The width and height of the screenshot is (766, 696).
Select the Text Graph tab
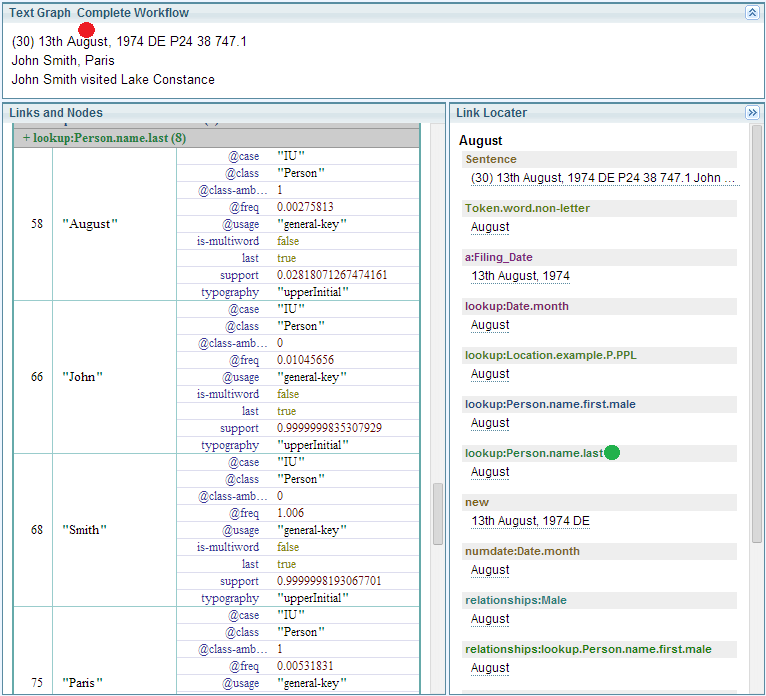pos(40,13)
